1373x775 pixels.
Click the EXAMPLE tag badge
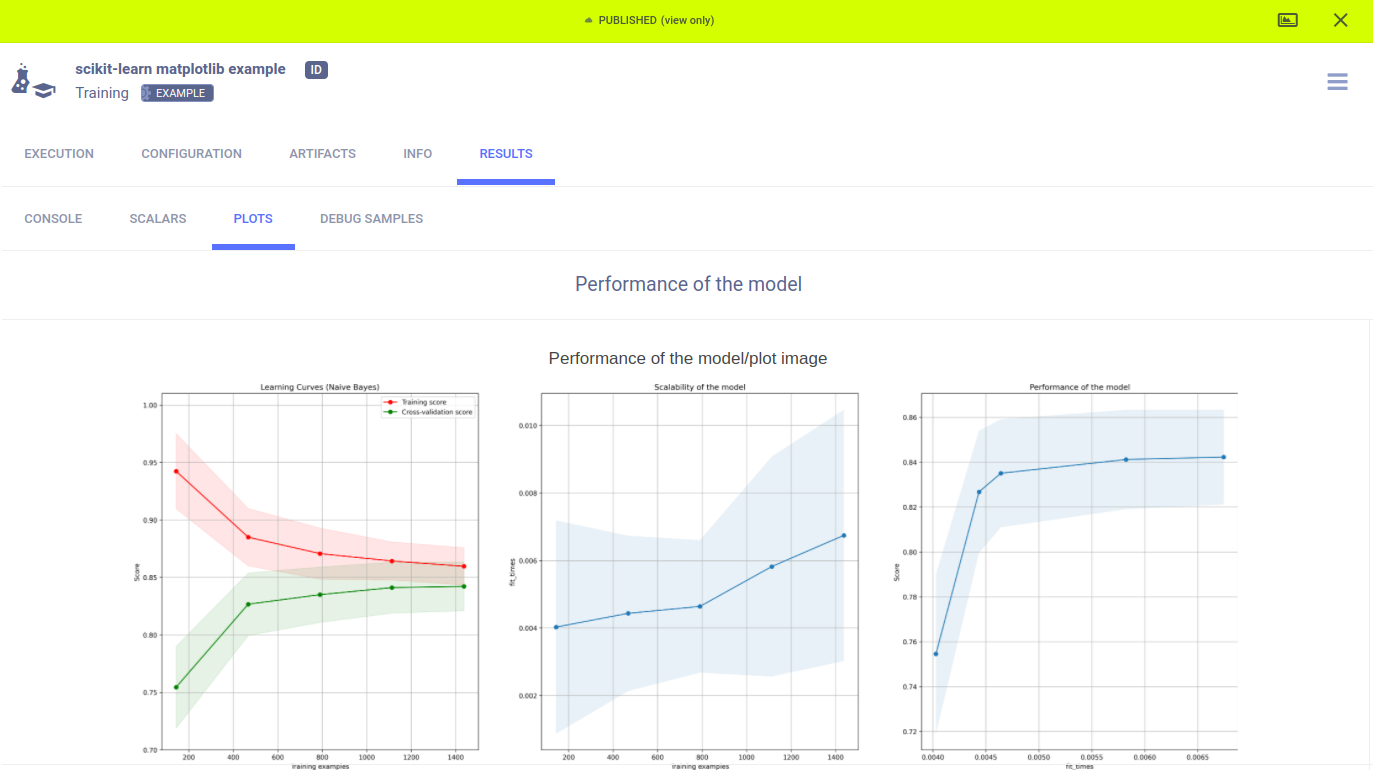(x=177, y=93)
